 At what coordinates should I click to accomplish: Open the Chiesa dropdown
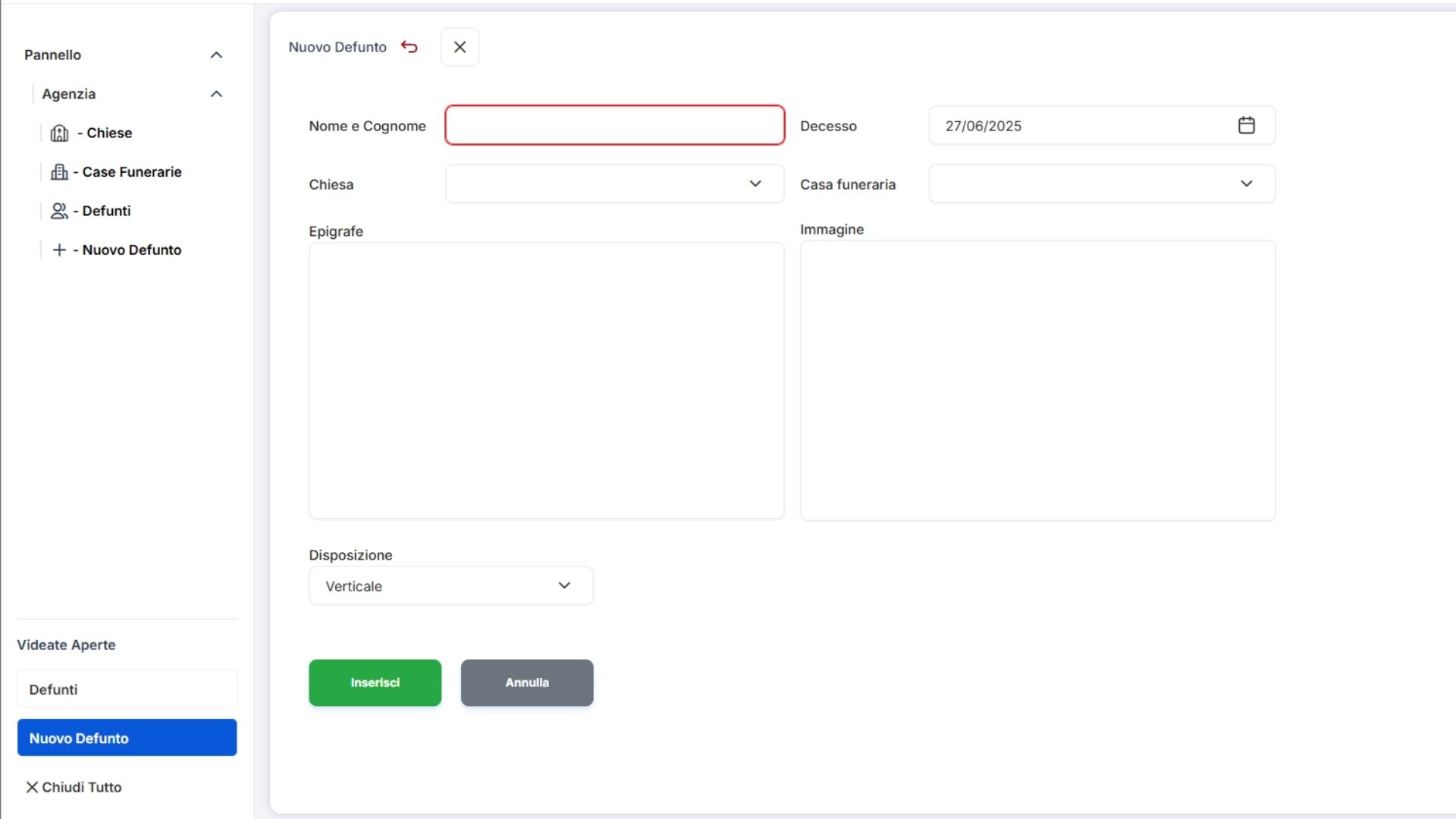click(614, 184)
